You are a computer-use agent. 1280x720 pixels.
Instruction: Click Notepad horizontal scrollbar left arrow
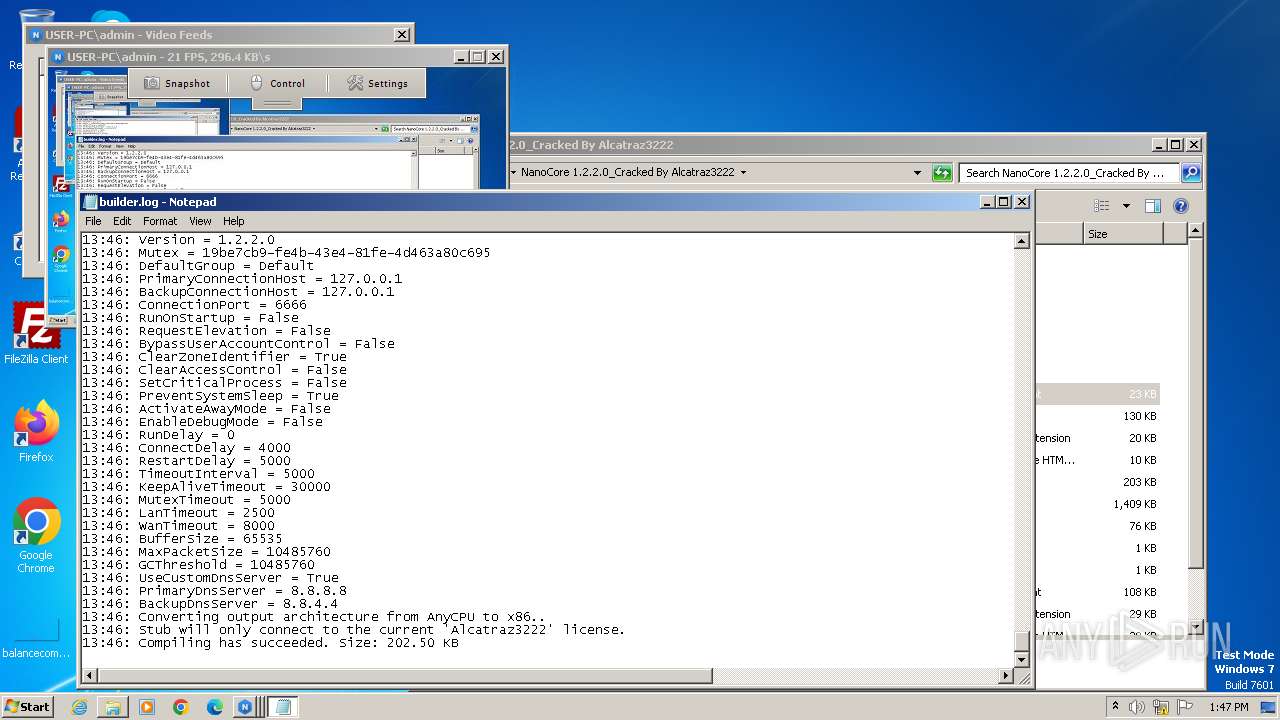pos(88,676)
